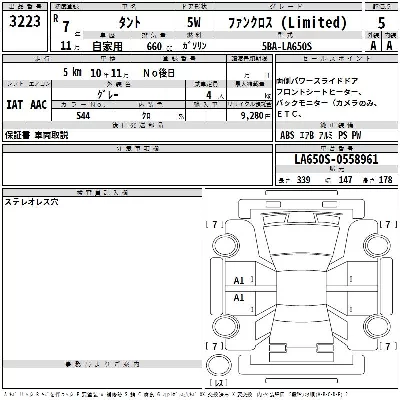The width and height of the screenshot is (400, 400).
Task: Click the A1 mark on the rear door
Action: pyautogui.click(x=239, y=297)
